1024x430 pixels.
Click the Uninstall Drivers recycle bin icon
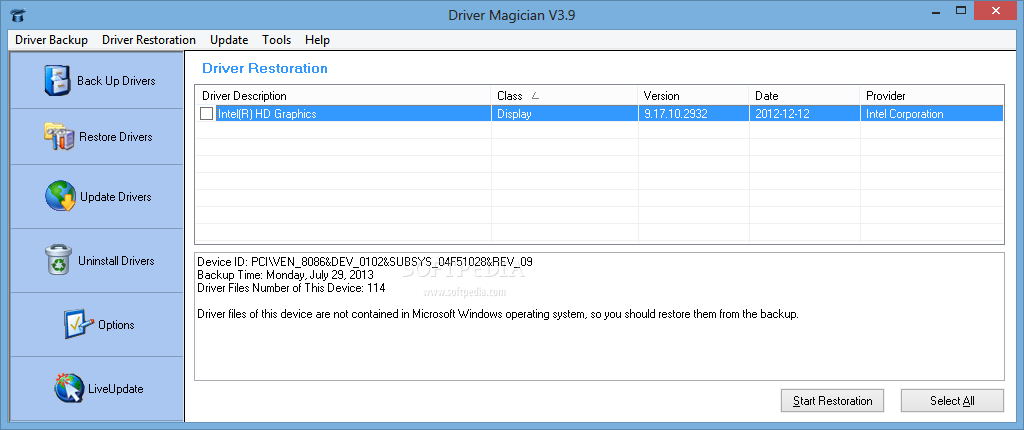click(57, 260)
